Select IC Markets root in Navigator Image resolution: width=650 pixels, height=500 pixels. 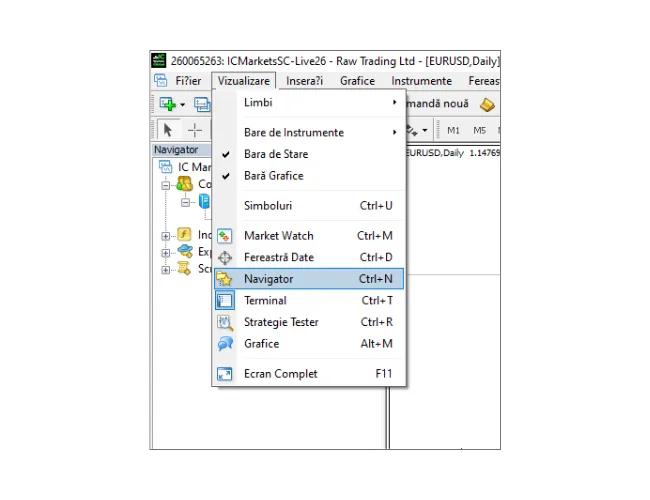point(194,167)
